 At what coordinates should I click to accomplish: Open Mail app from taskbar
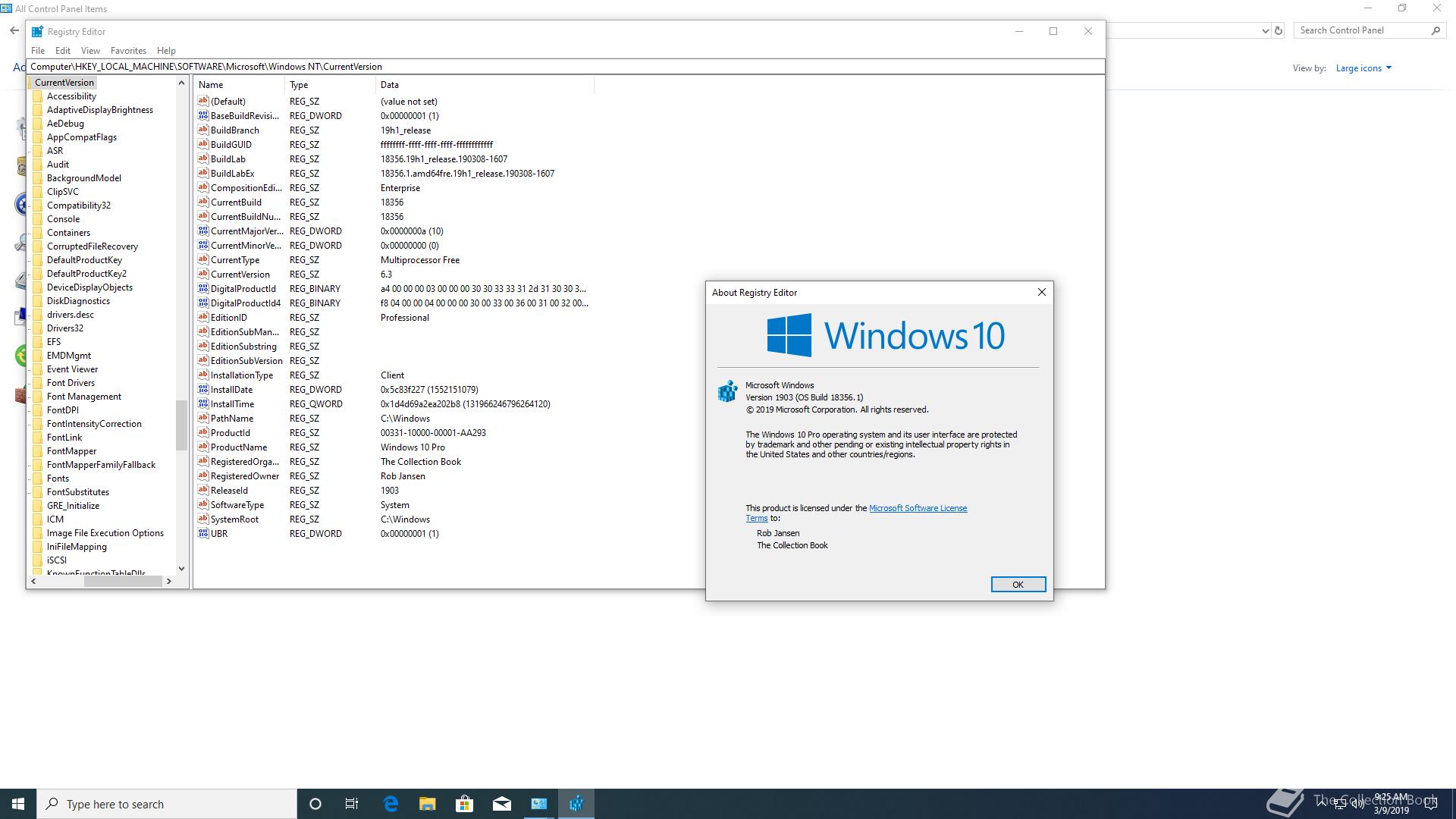502,804
